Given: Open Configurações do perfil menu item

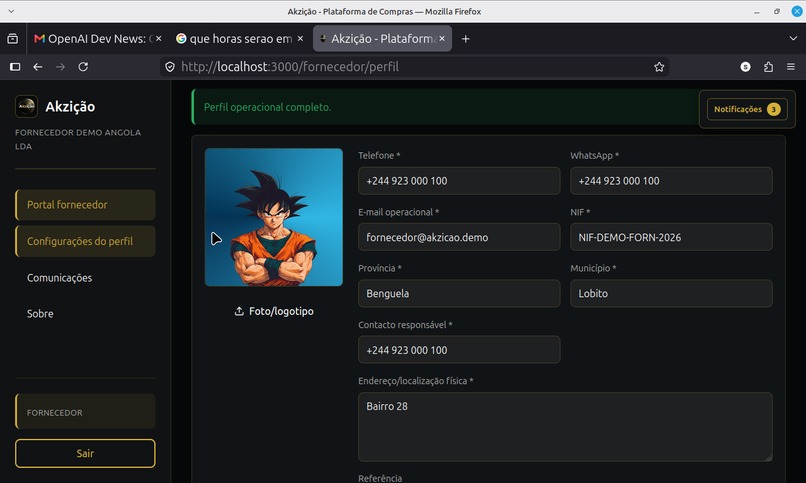Looking at the screenshot, I should pos(85,241).
